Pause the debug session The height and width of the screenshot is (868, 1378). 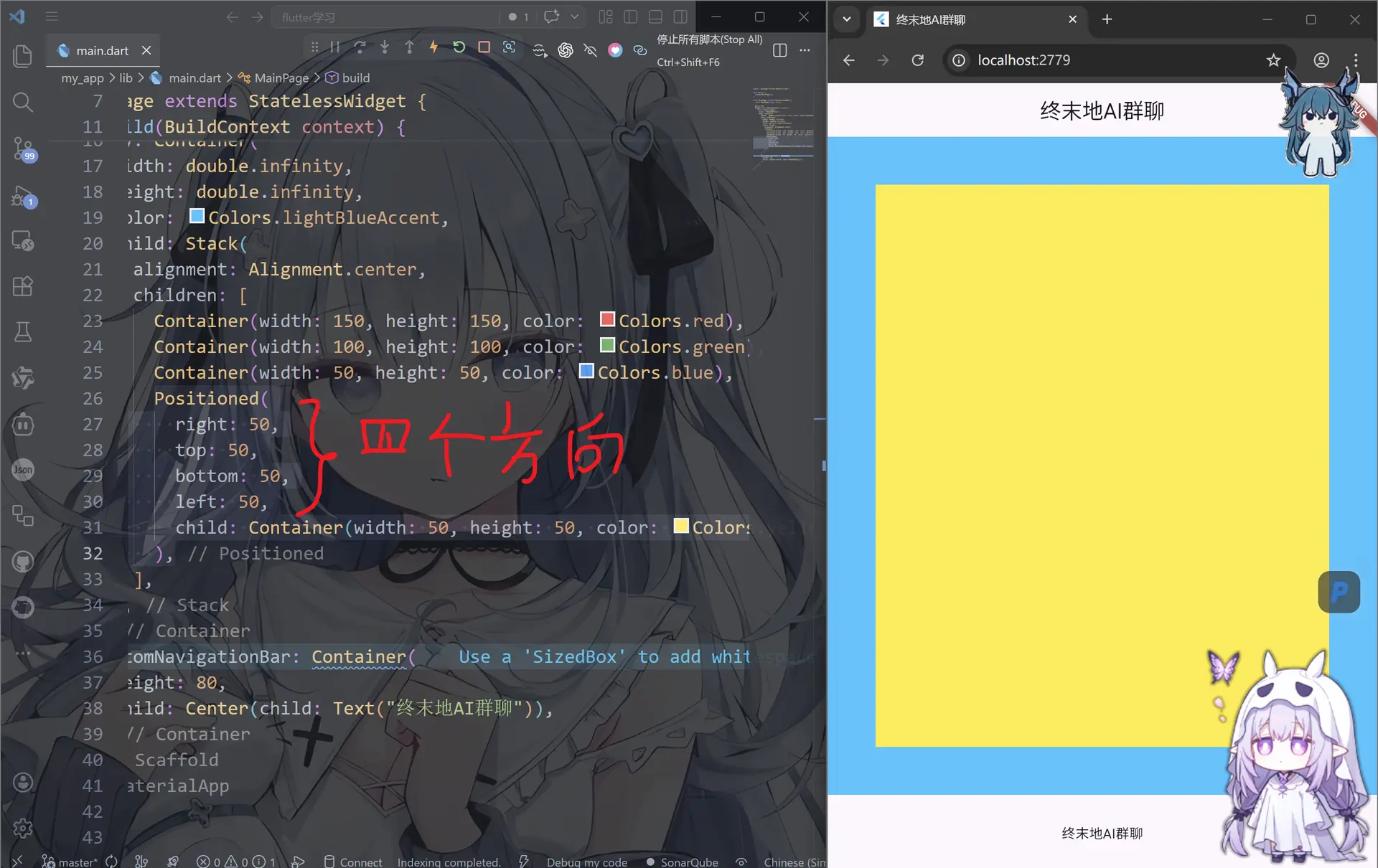pyautogui.click(x=335, y=47)
